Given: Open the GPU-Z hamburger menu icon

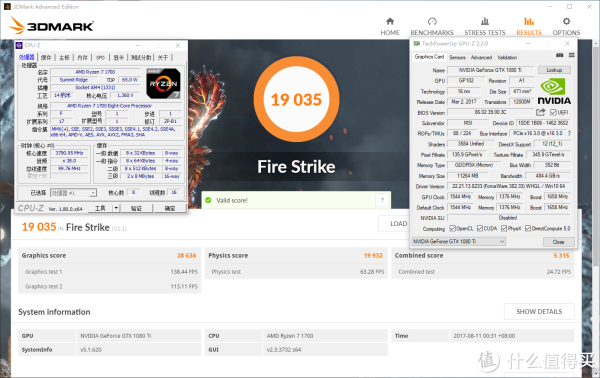Looking at the screenshot, I should tap(572, 55).
